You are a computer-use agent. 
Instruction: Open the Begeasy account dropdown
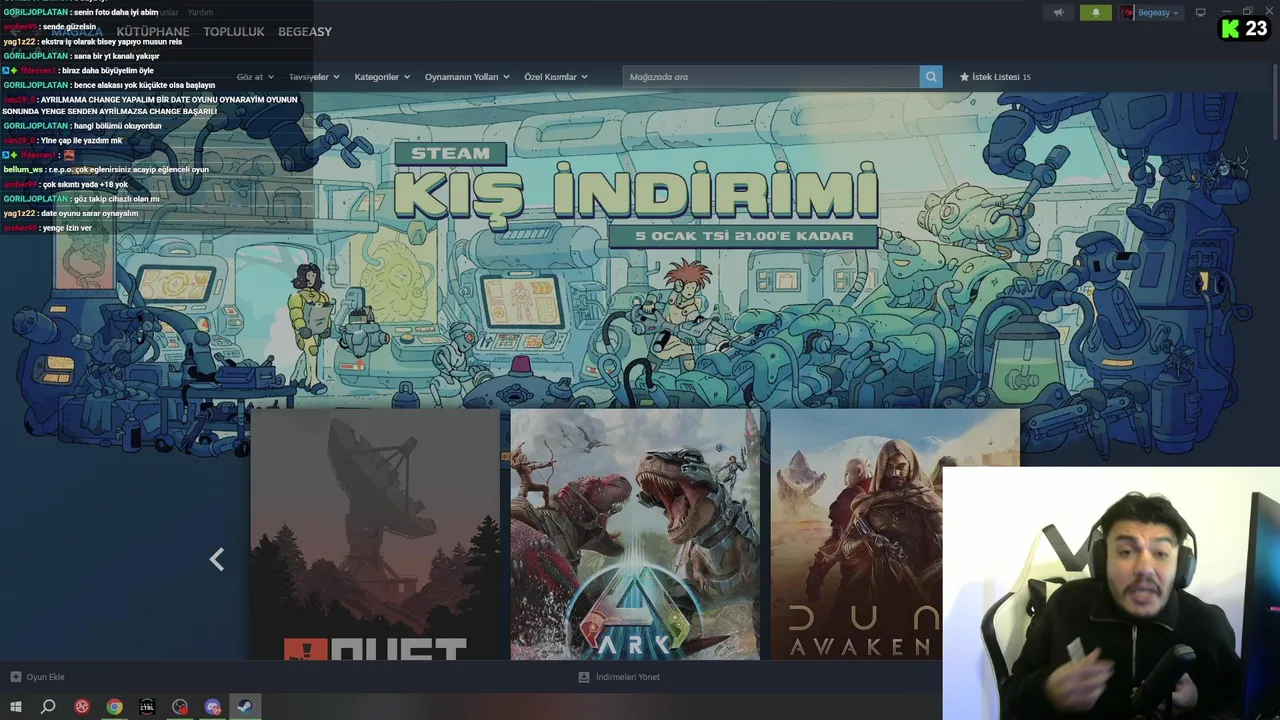[1158, 13]
